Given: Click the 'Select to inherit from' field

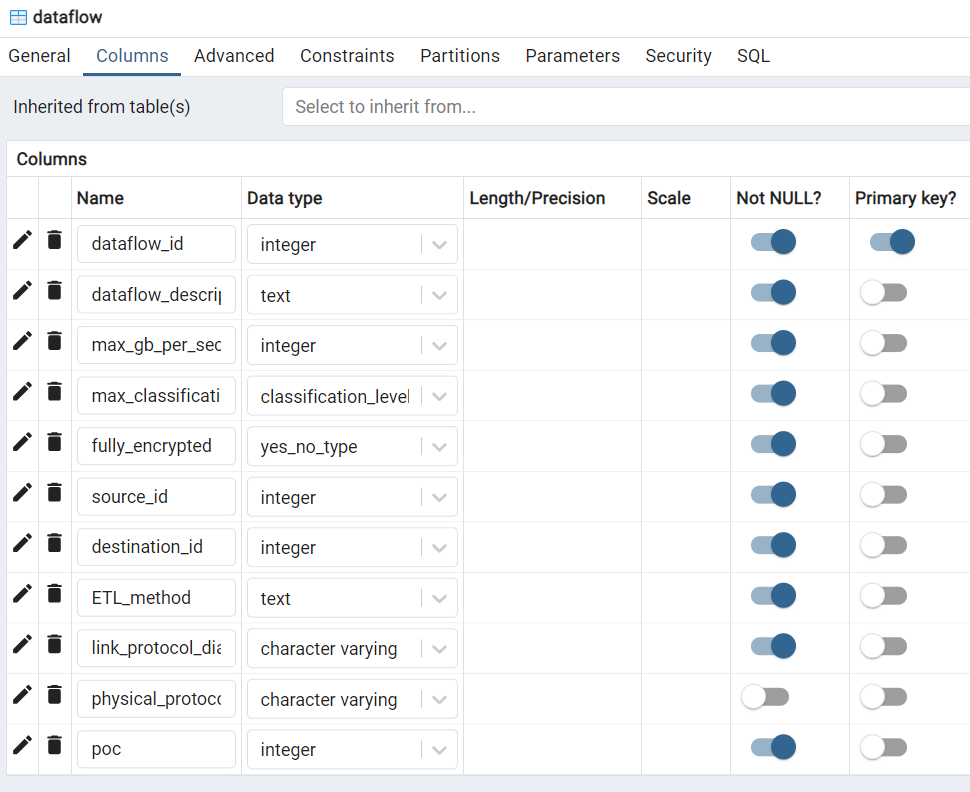Looking at the screenshot, I should coord(620,107).
